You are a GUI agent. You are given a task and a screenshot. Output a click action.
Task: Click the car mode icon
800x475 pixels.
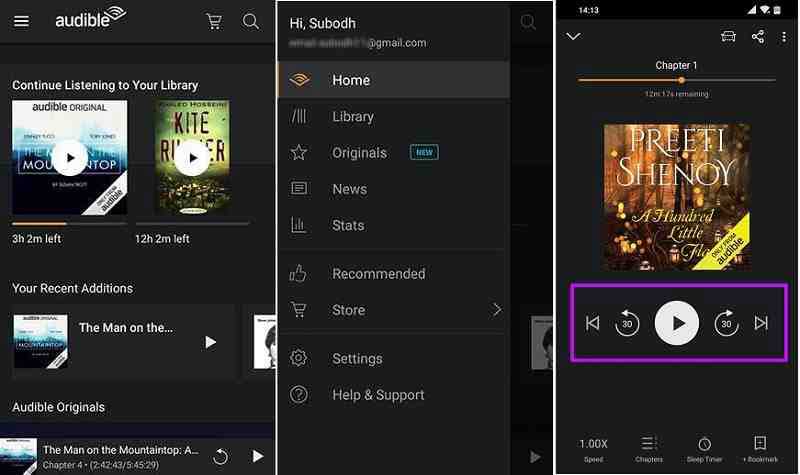(x=728, y=36)
